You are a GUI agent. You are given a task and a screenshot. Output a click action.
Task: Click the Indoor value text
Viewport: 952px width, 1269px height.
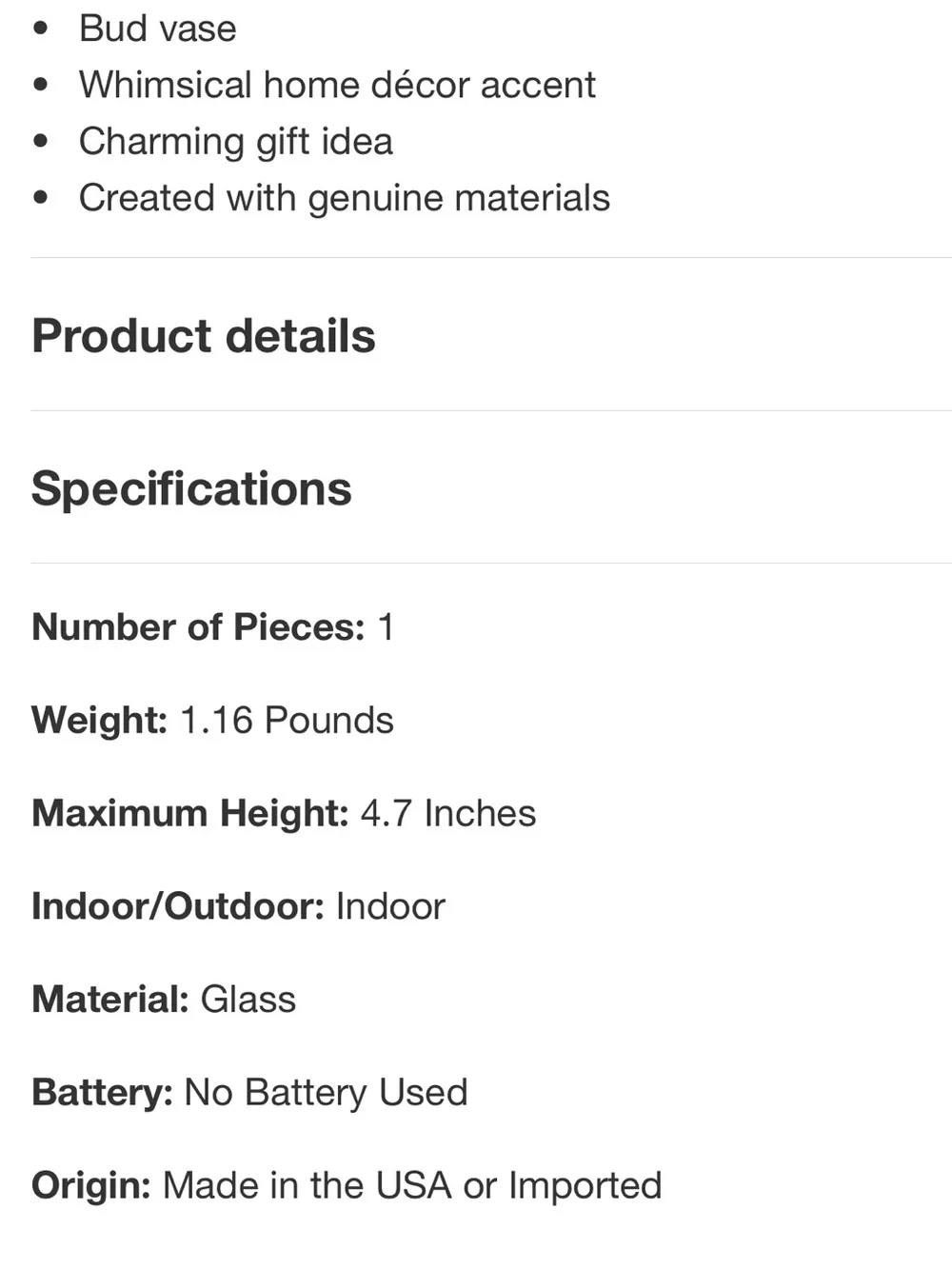(390, 906)
